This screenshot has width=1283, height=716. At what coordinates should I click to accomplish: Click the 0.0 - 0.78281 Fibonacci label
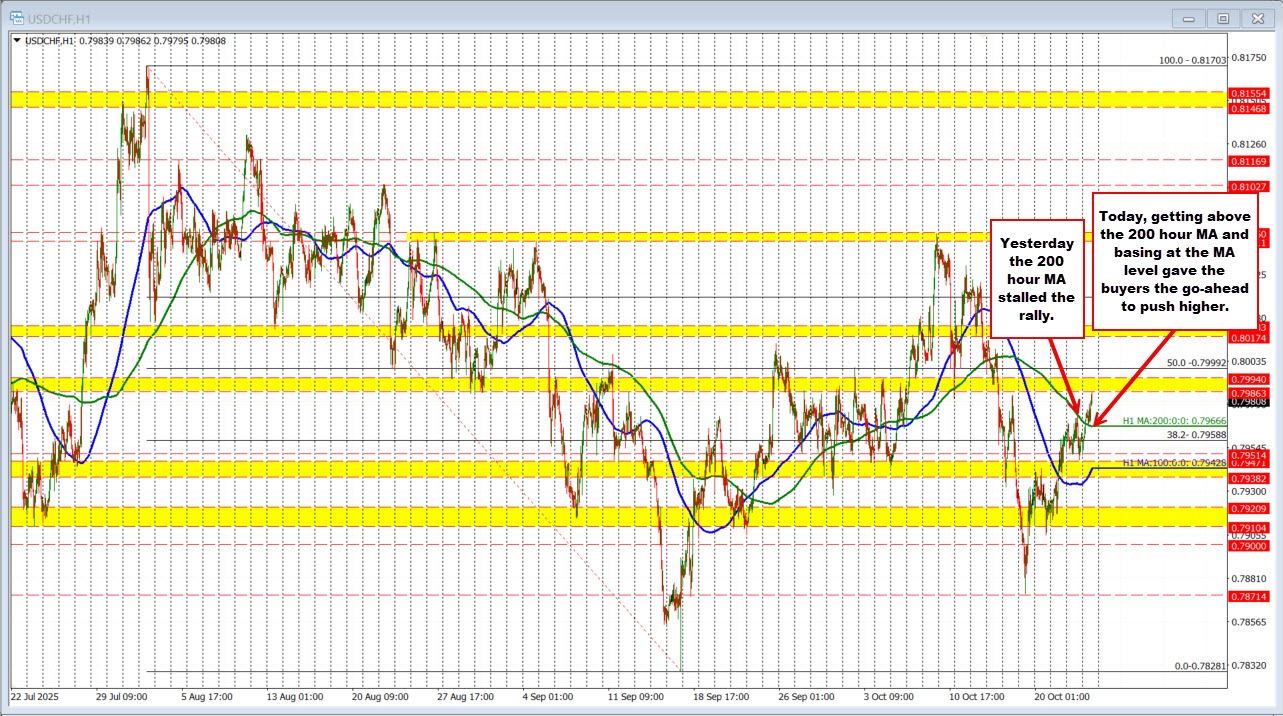[1200, 666]
